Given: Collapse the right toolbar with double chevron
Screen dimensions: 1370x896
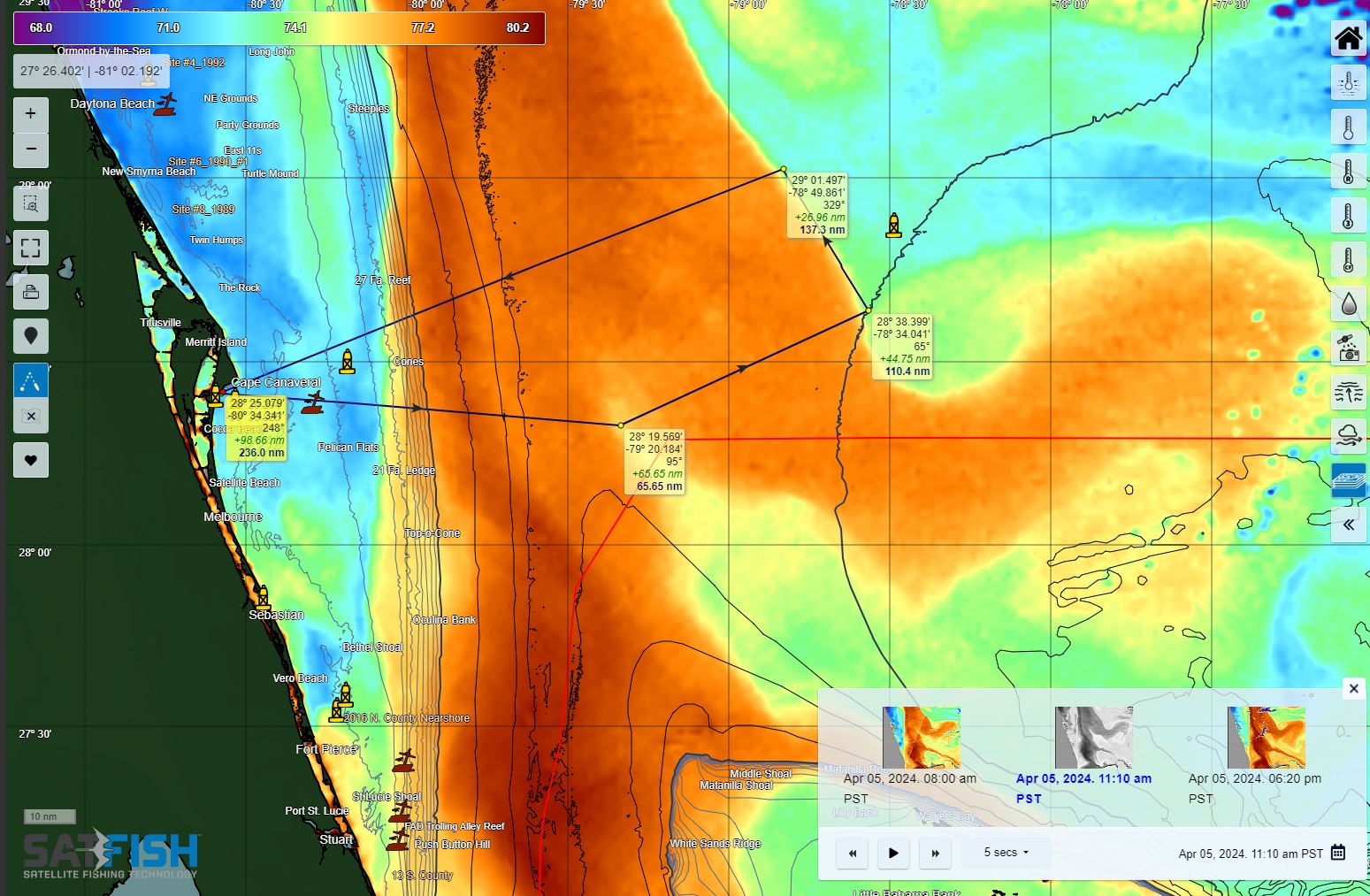Looking at the screenshot, I should 1348,525.
